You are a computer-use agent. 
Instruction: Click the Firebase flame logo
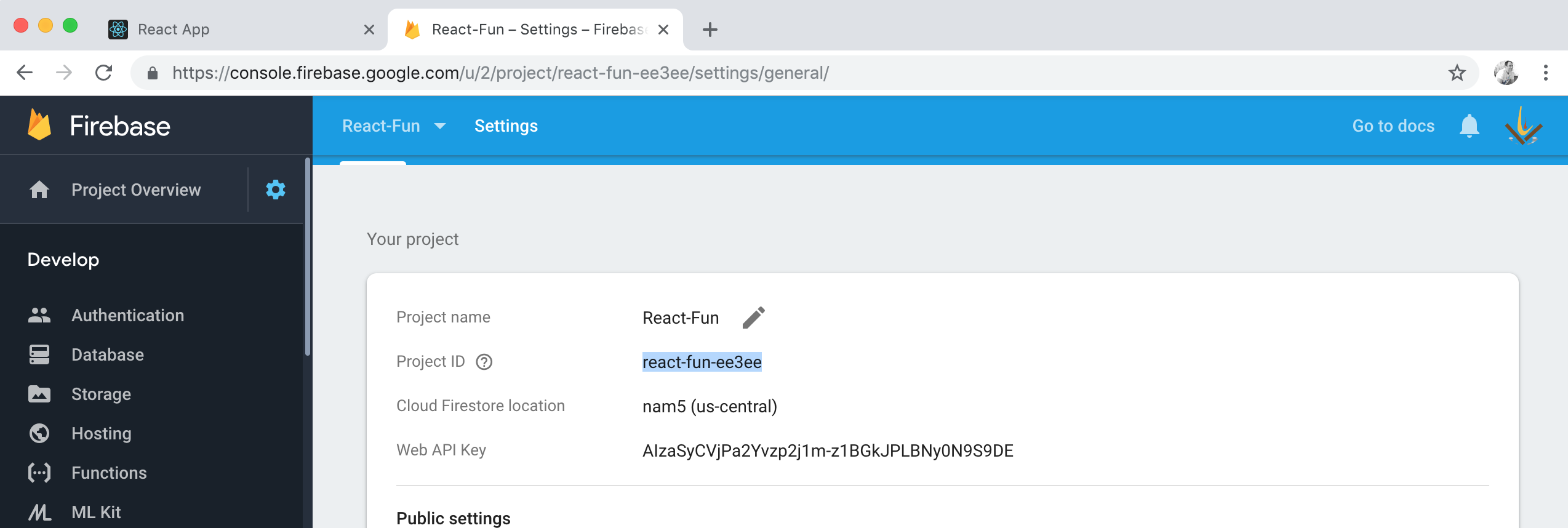pyautogui.click(x=39, y=125)
